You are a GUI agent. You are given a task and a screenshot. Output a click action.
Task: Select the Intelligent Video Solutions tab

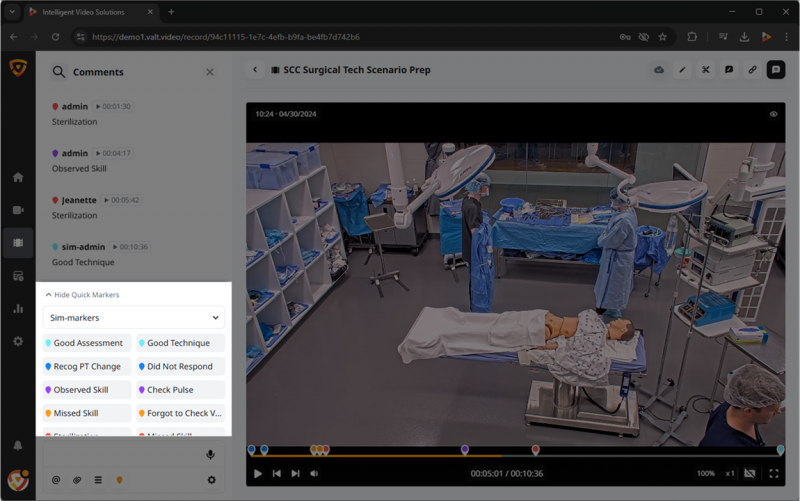[91, 12]
